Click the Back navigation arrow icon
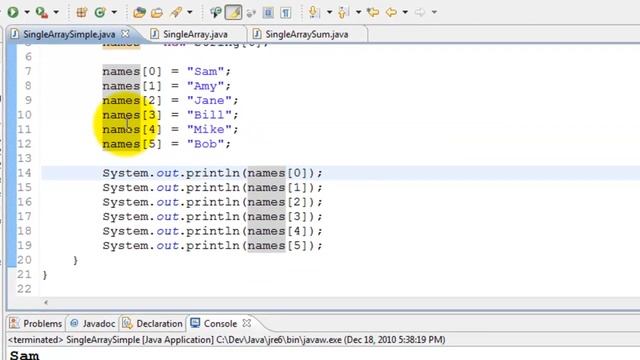This screenshot has width=640, height=360. coord(391,12)
